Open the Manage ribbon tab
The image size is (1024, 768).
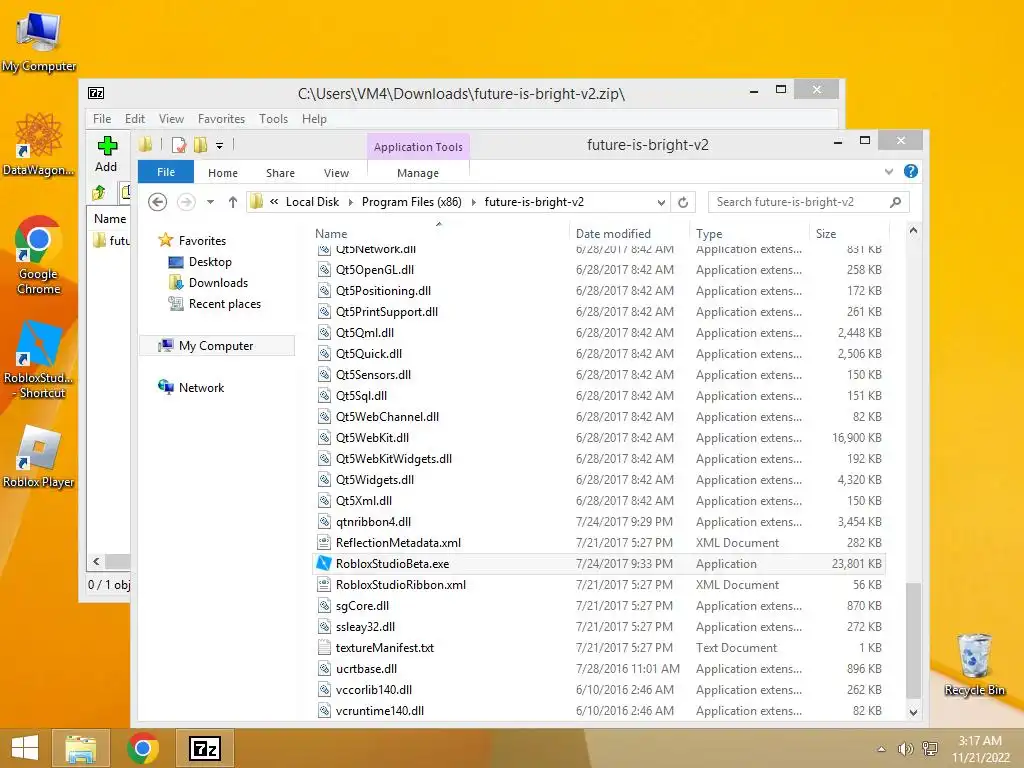[418, 173]
